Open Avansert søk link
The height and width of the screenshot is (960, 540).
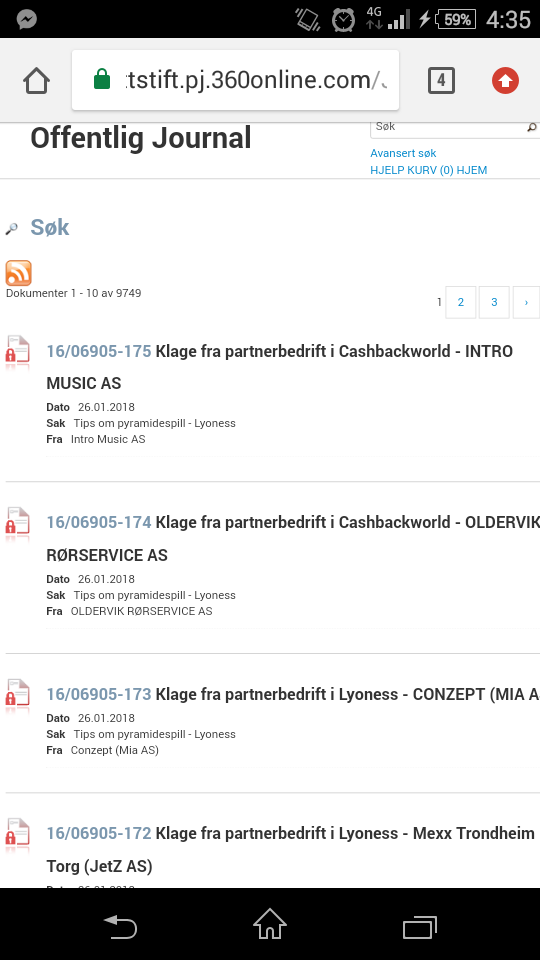(x=403, y=153)
